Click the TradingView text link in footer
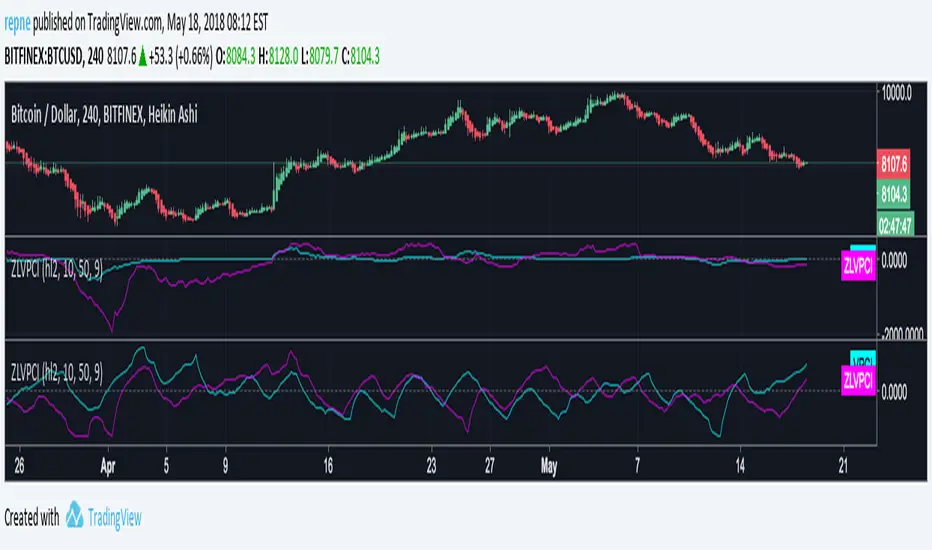Viewport: 932px width, 550px height. [116, 517]
